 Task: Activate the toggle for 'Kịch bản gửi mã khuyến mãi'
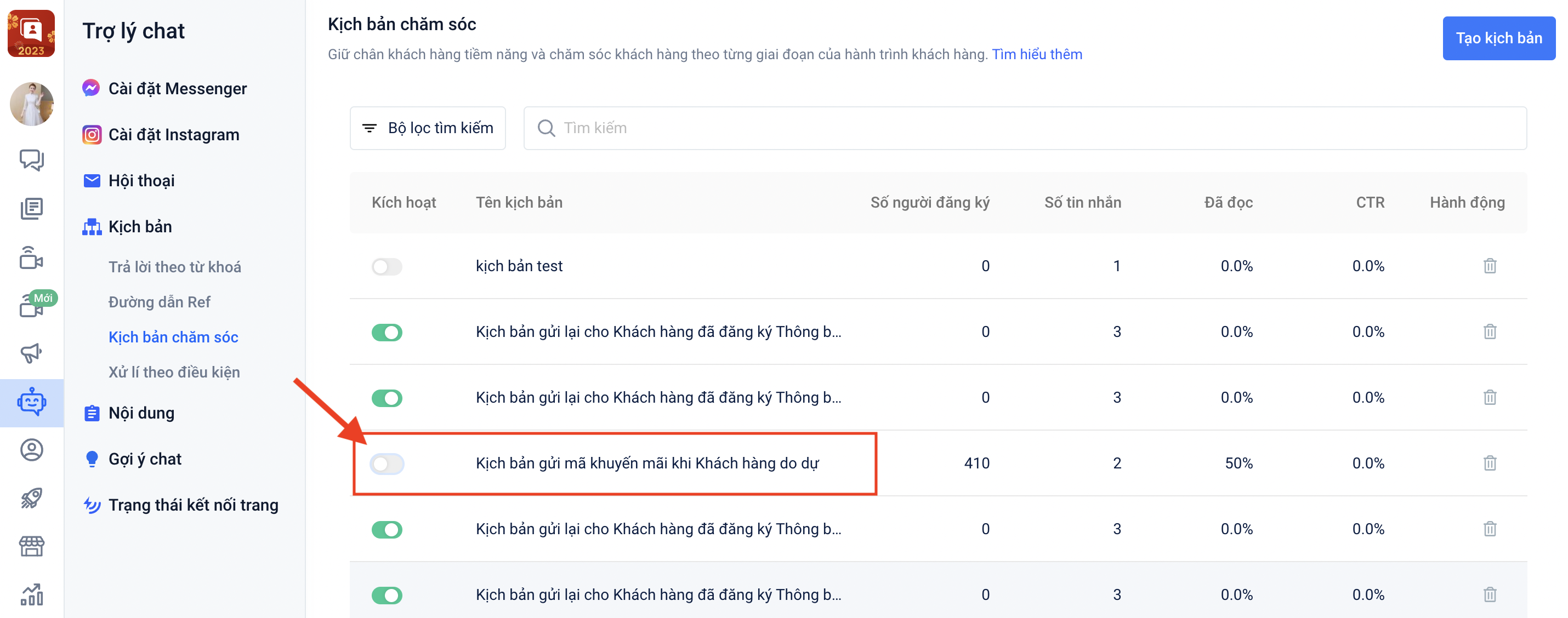(x=387, y=463)
